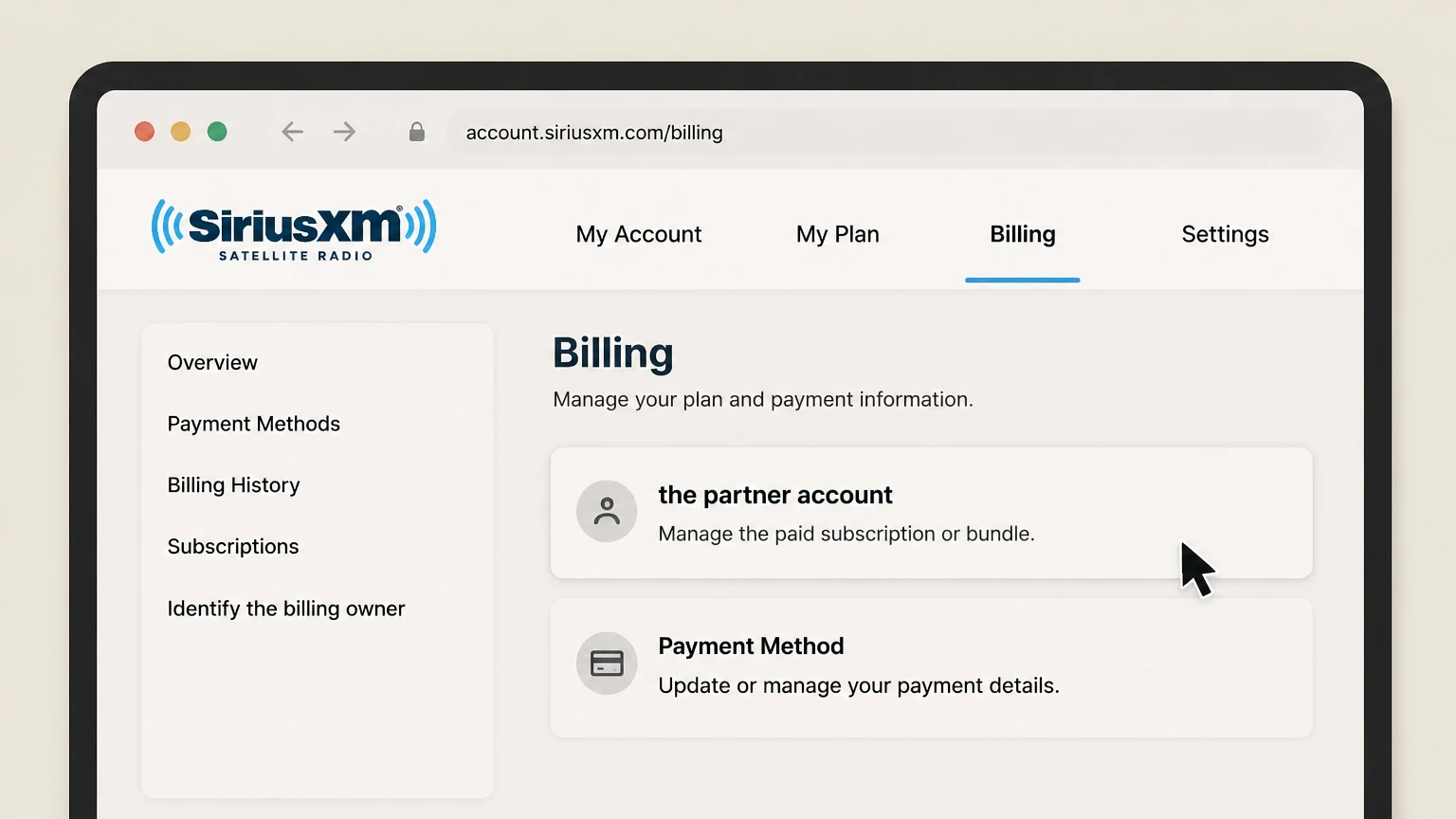
Task: Click the address bar URL field
Action: tap(886, 132)
